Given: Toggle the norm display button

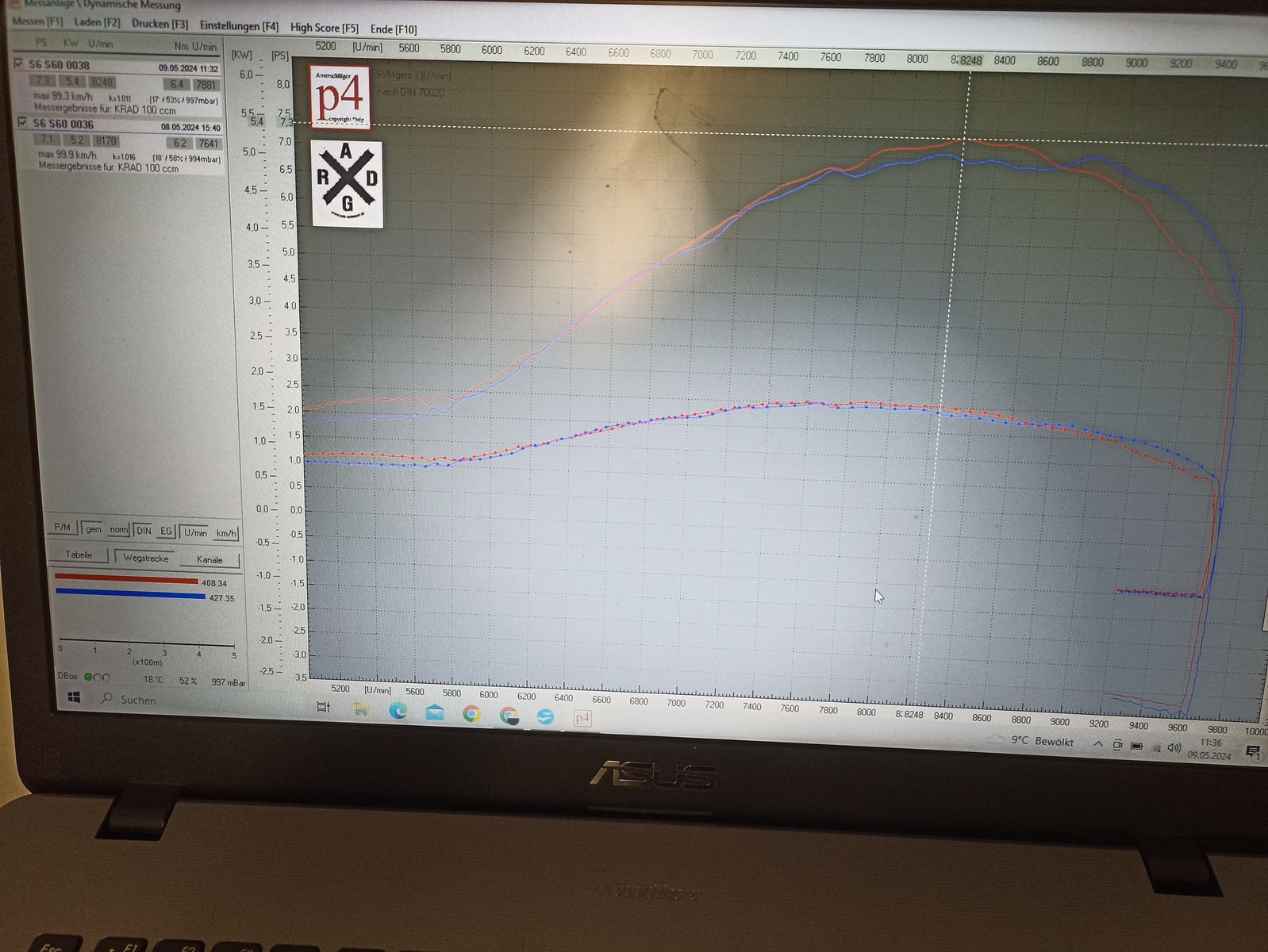Looking at the screenshot, I should [119, 530].
